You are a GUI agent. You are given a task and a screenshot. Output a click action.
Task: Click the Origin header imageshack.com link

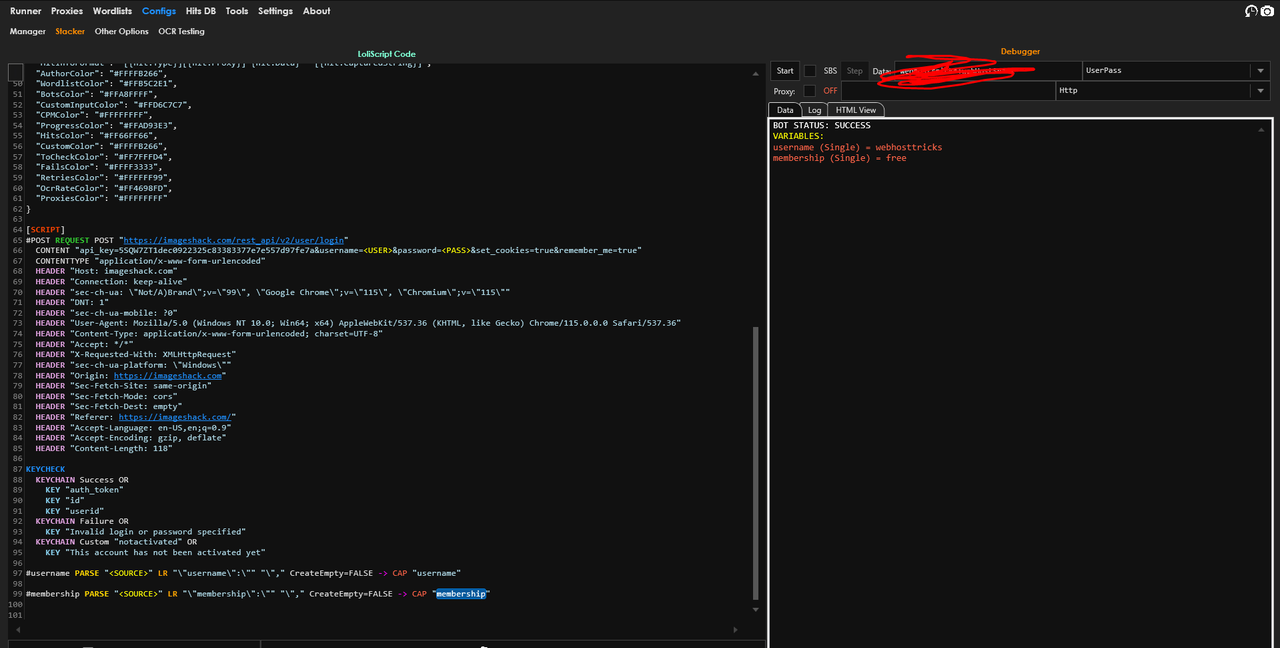(x=168, y=375)
